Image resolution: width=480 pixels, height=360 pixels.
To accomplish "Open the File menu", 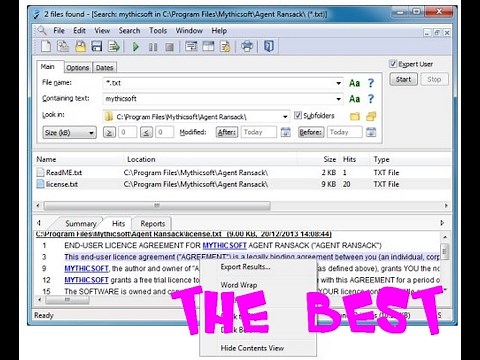I will 59,31.
